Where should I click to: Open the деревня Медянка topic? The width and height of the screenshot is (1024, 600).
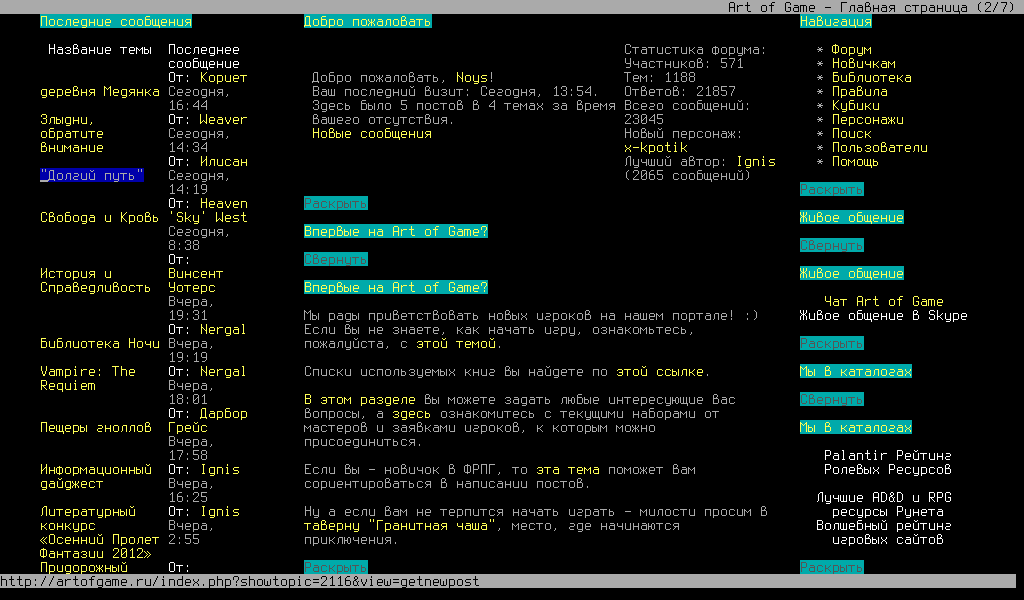click(x=99, y=91)
